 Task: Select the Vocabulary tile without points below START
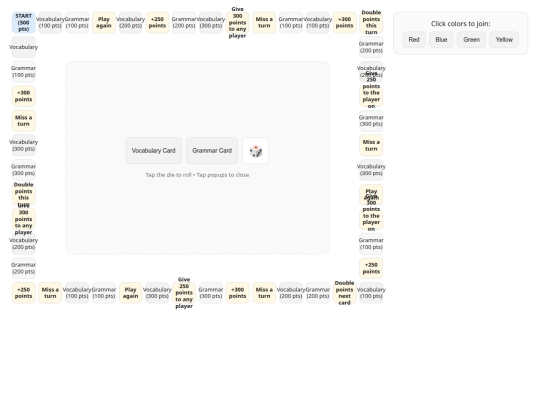coord(23,47)
